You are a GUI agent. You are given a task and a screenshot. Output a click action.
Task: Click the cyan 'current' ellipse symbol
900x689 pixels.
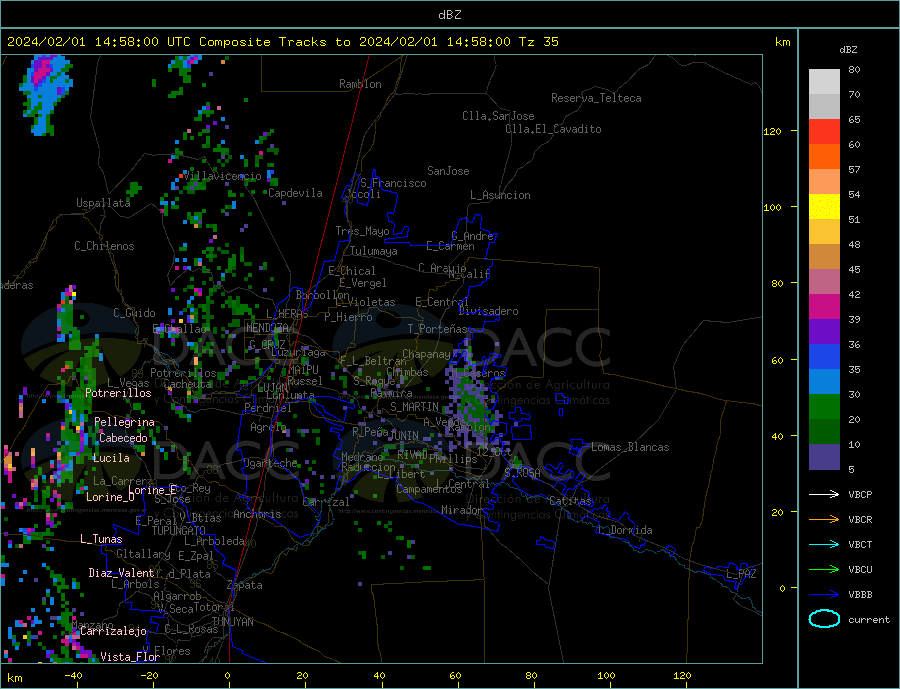click(824, 619)
